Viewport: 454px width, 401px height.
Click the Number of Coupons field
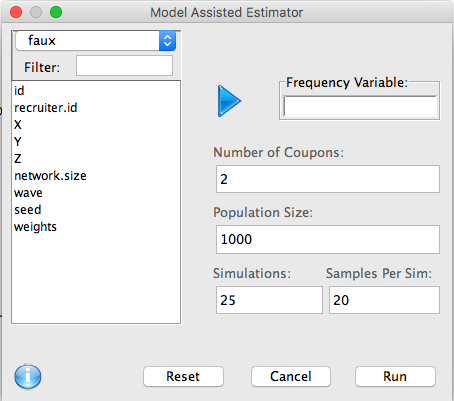pos(328,179)
